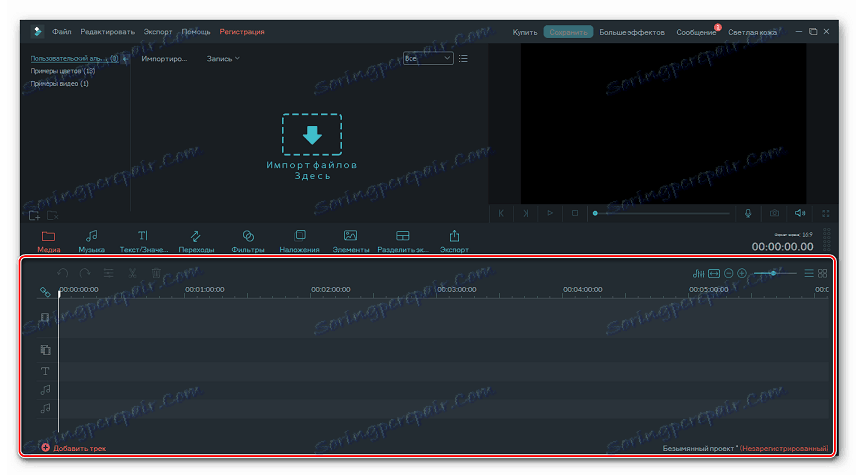The height and width of the screenshot is (475, 858).
Task: Open the audio mixer icon above timeline
Action: tap(698, 273)
